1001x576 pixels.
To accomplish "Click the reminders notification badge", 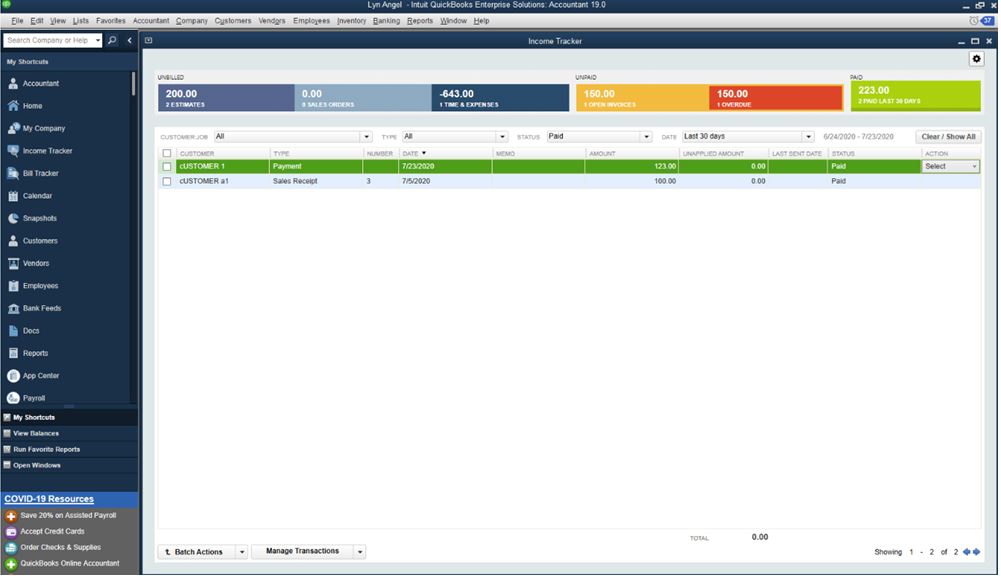I will (988, 20).
